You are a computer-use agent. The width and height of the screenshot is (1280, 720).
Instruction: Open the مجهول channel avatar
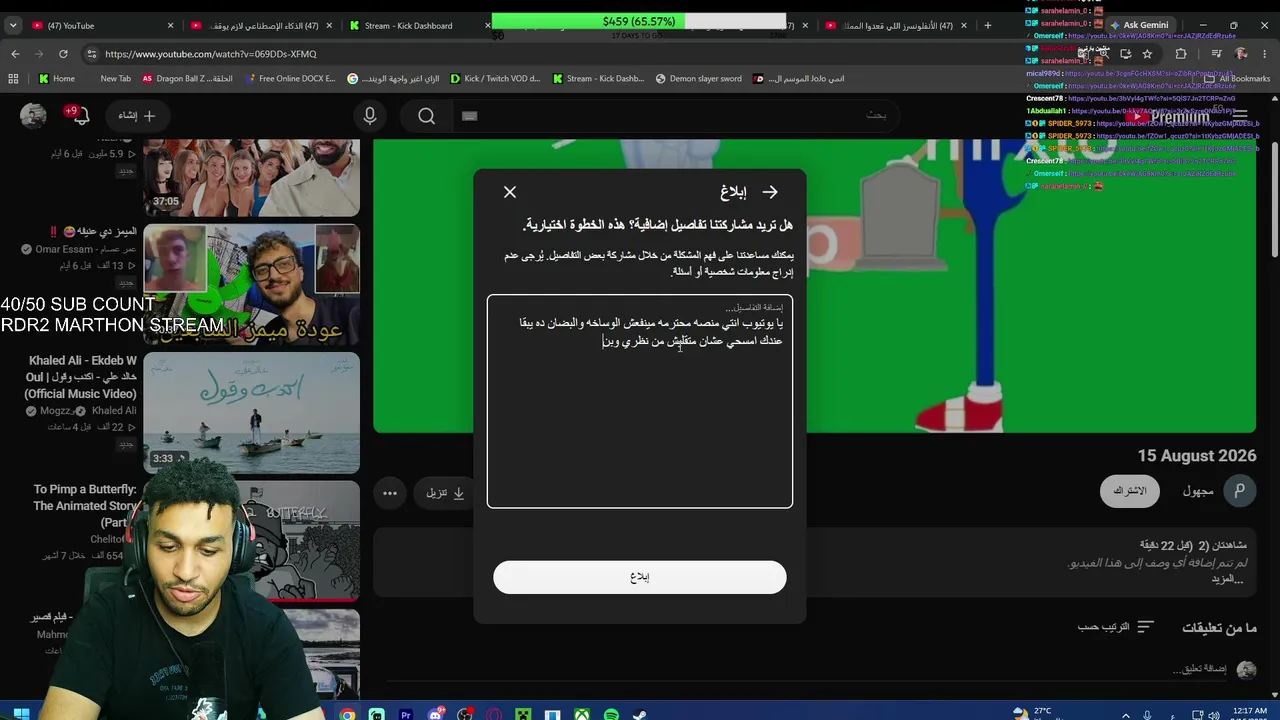(1240, 491)
